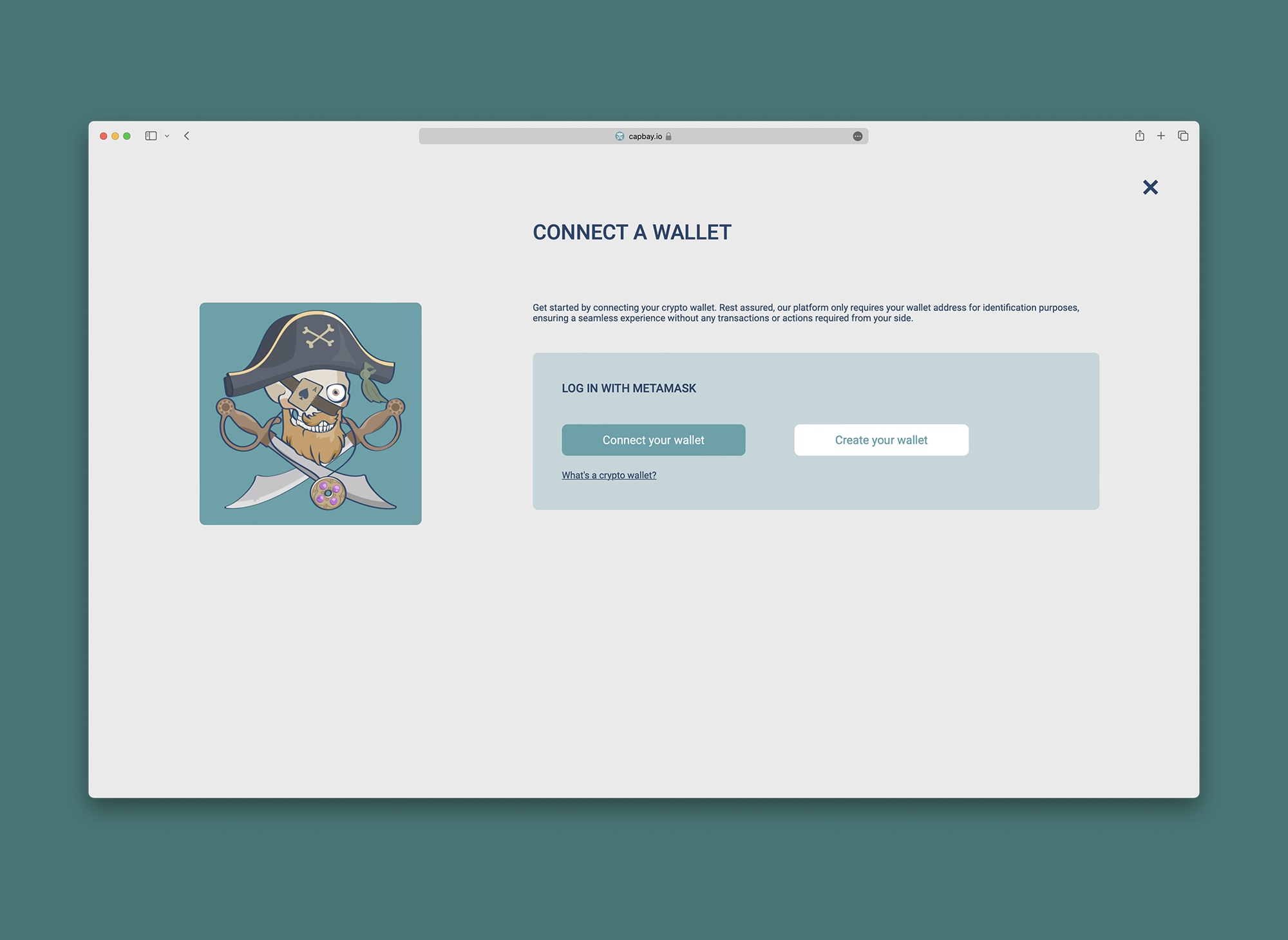The image size is (1288, 940).
Task: Click What's a crypto wallet? link
Action: 608,475
